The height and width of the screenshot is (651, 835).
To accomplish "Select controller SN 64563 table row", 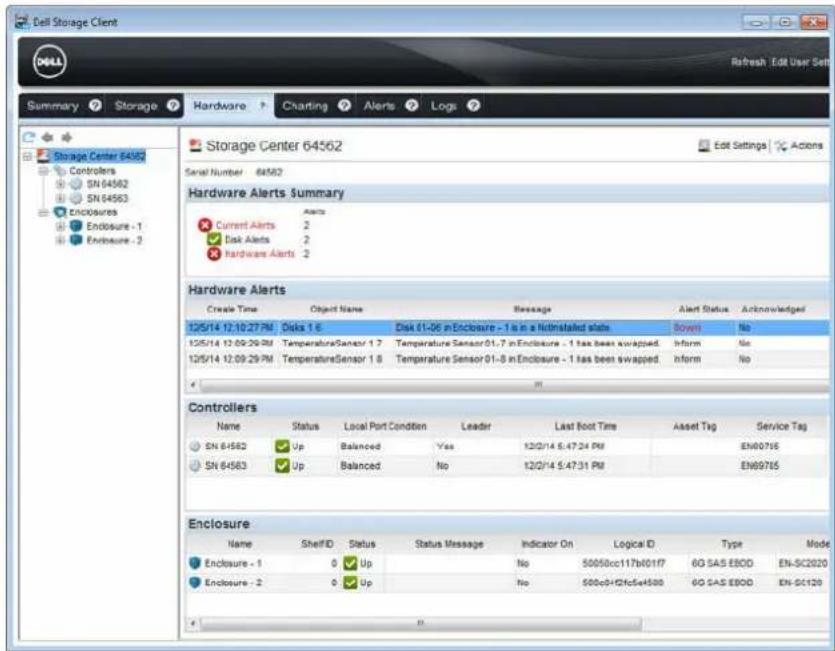I will click(x=507, y=466).
